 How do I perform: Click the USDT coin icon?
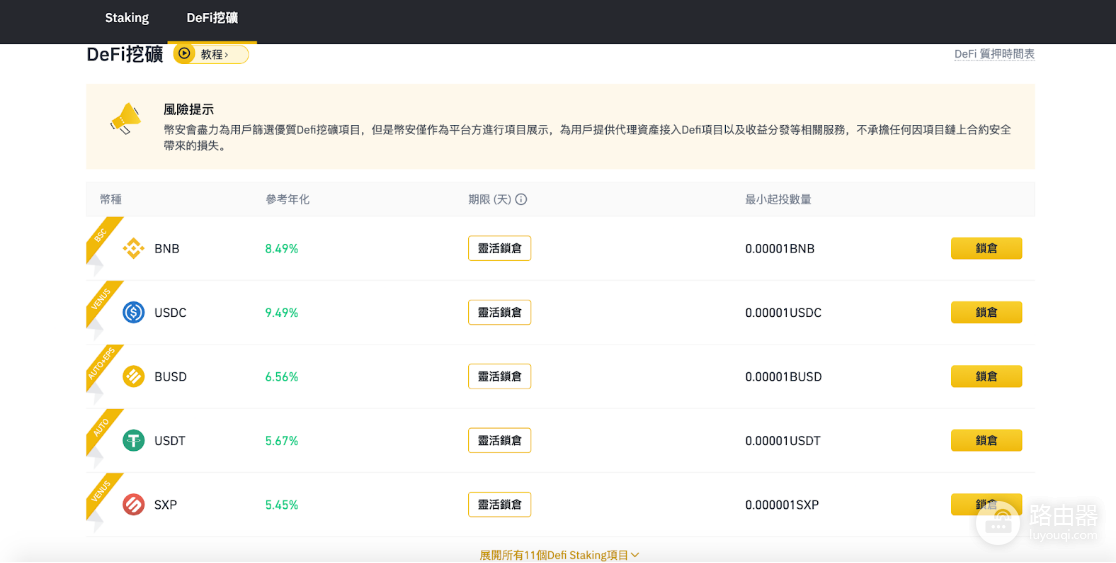[x=133, y=441]
